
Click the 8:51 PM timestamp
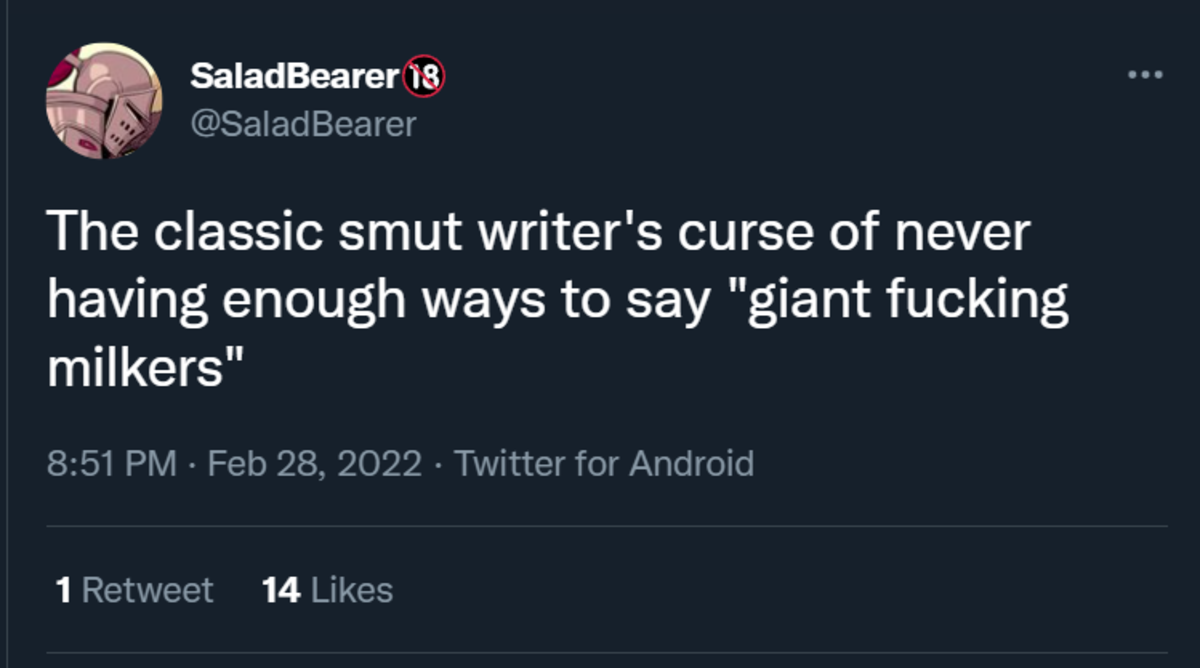tap(111, 464)
